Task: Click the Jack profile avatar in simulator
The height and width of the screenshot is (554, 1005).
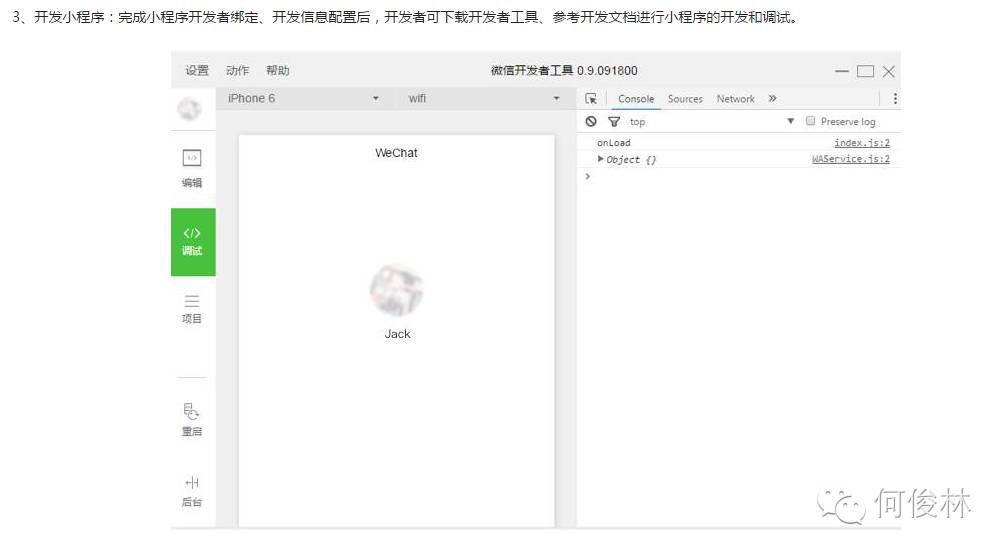Action: point(397,290)
